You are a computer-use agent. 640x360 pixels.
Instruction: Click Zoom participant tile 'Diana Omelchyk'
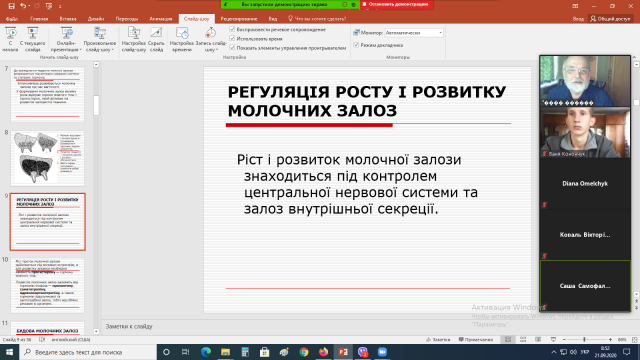point(585,184)
